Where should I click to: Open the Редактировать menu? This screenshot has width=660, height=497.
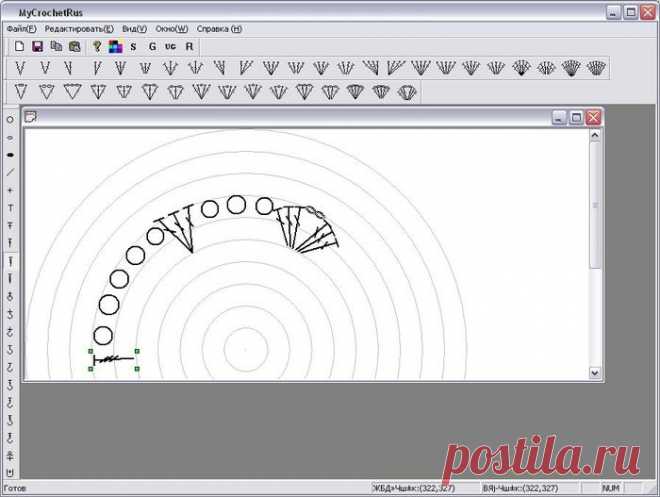pyautogui.click(x=79, y=29)
